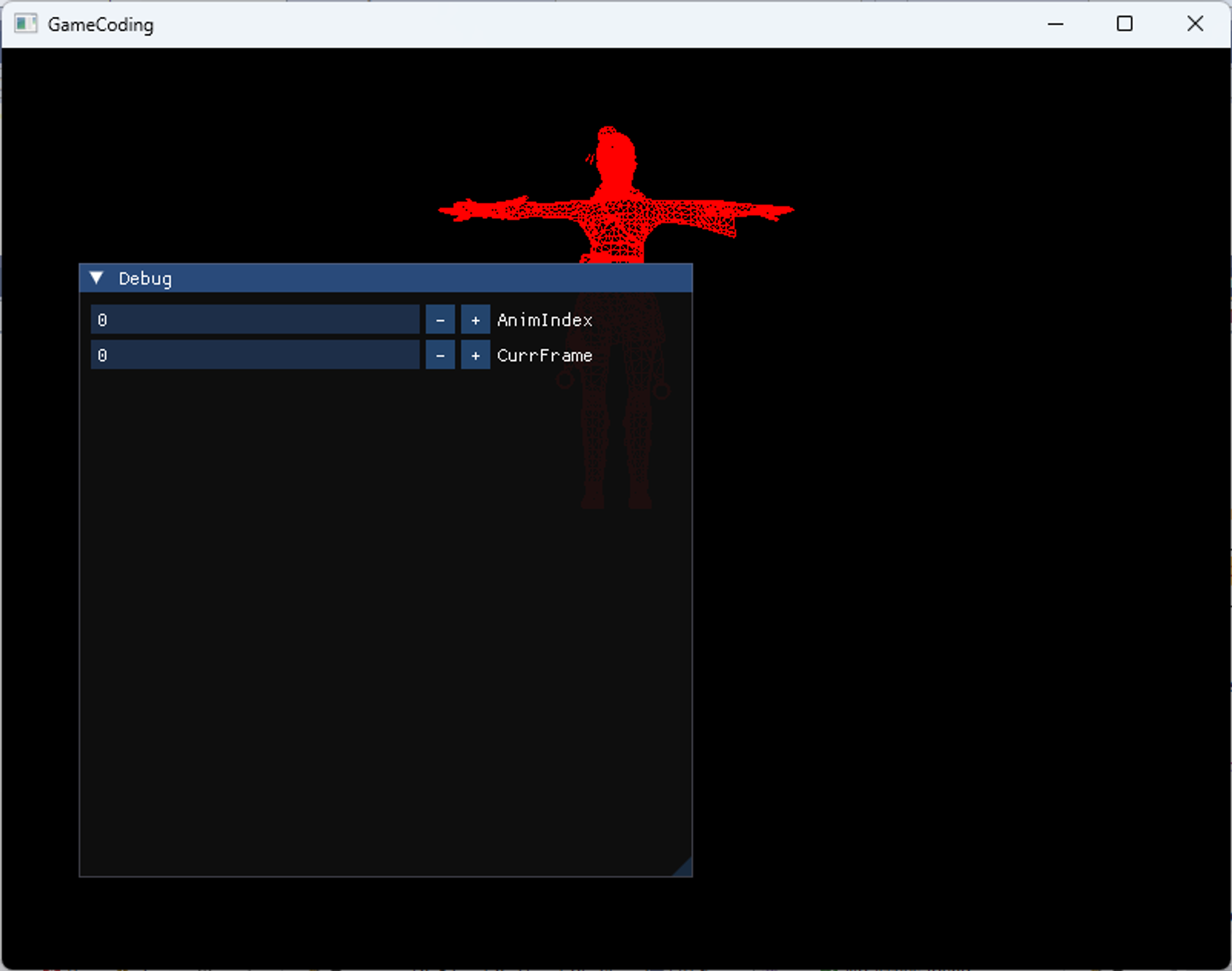1232x971 pixels.
Task: Decrease CurrFrame with minus button
Action: [x=440, y=355]
